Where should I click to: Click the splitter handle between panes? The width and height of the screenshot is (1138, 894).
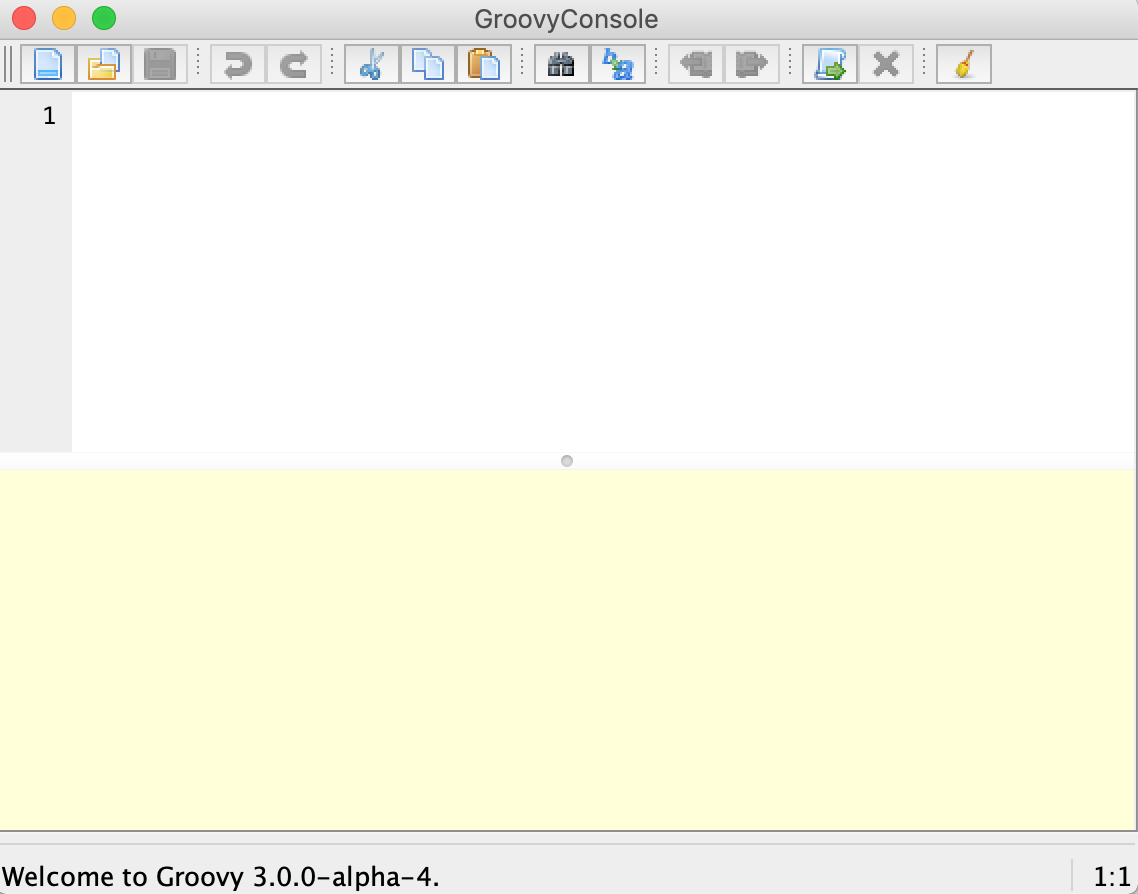[x=567, y=461]
